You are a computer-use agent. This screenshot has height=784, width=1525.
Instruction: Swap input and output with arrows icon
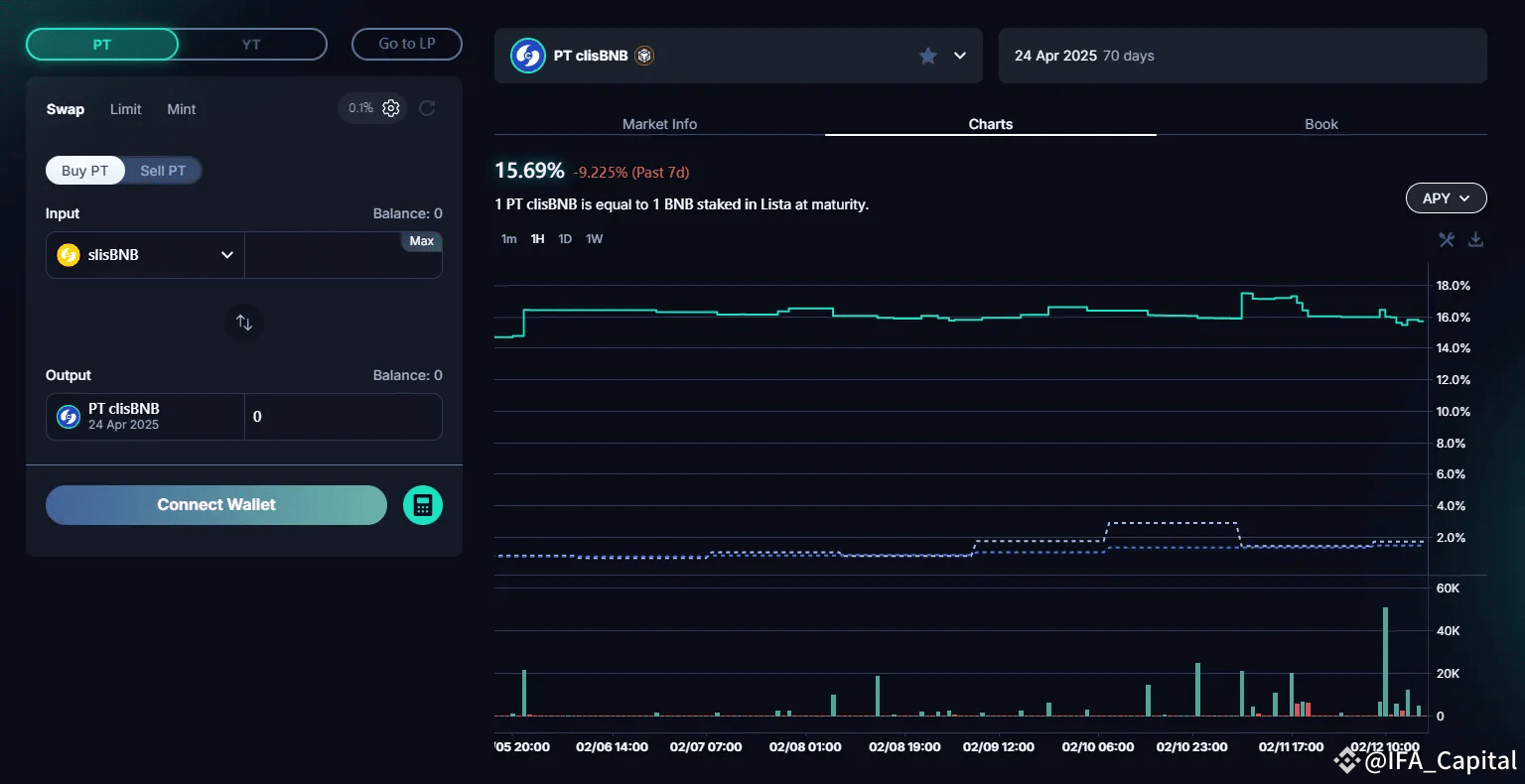pyautogui.click(x=244, y=323)
